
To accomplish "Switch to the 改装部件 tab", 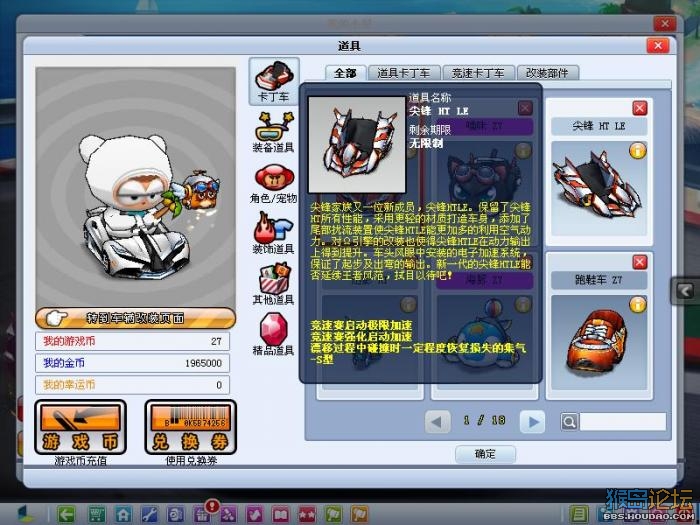I will 547,73.
